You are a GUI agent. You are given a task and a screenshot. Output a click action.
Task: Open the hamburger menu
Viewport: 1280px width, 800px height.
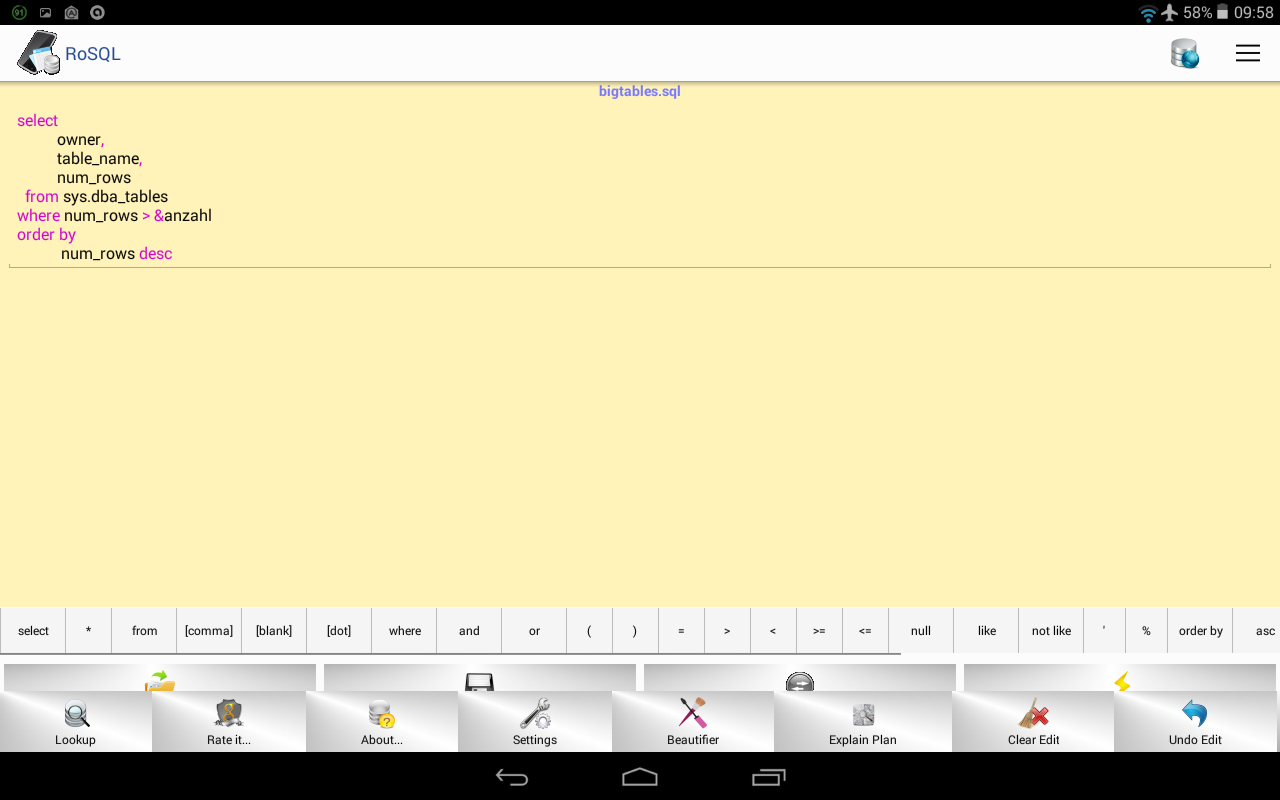(x=1247, y=53)
